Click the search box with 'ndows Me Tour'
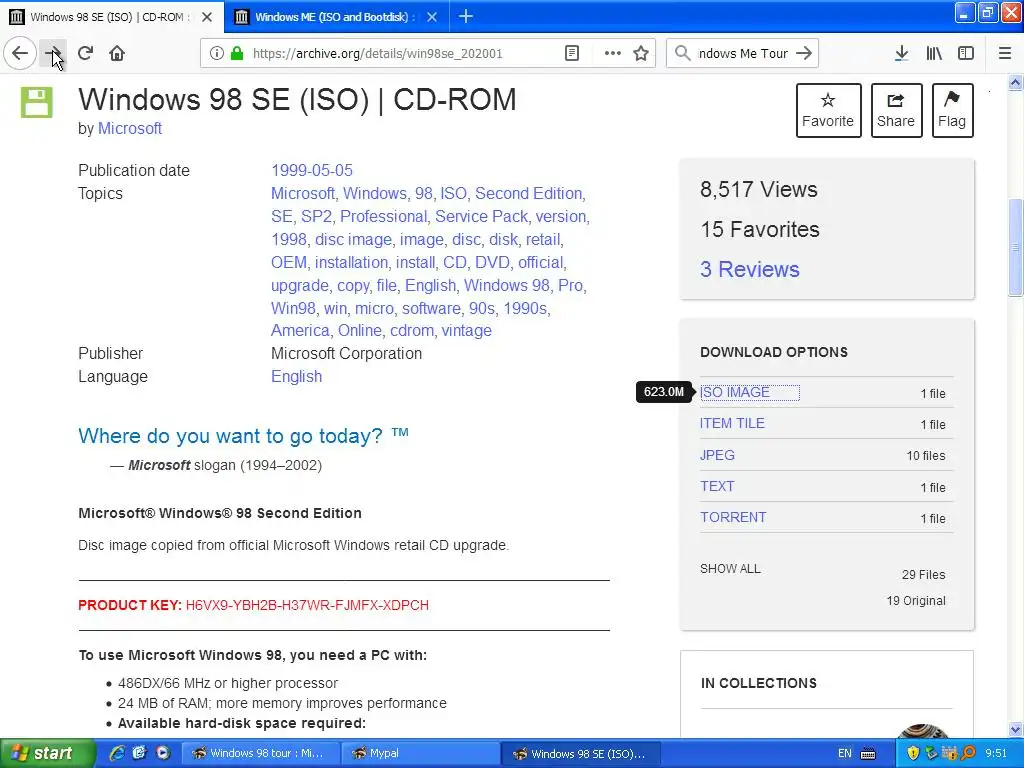 pyautogui.click(x=743, y=54)
